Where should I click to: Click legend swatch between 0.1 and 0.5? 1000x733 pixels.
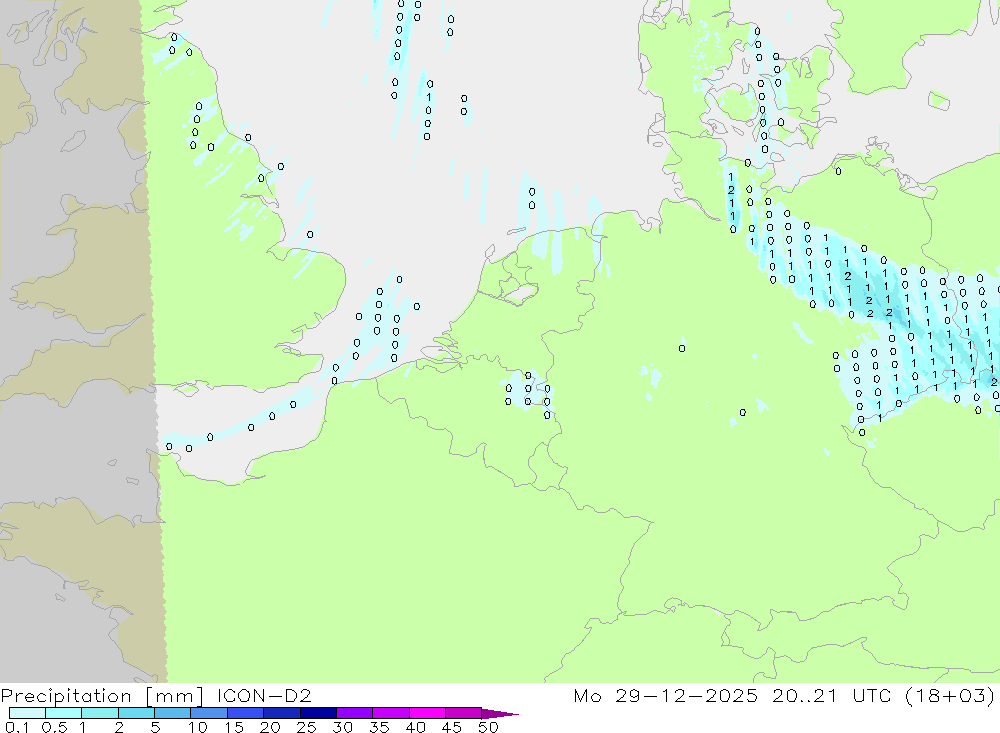point(27,713)
